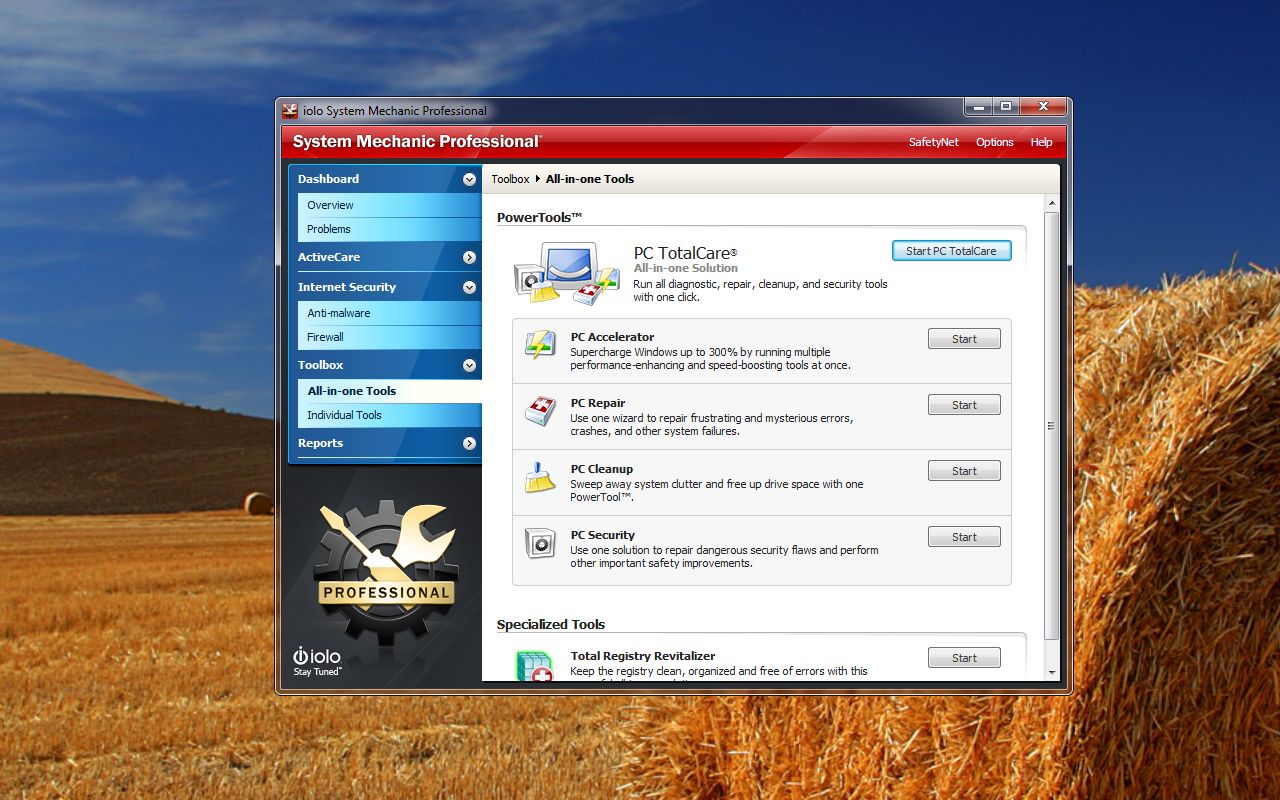The width and height of the screenshot is (1280, 800).
Task: Click the iolo title bar app icon
Action: click(x=290, y=111)
